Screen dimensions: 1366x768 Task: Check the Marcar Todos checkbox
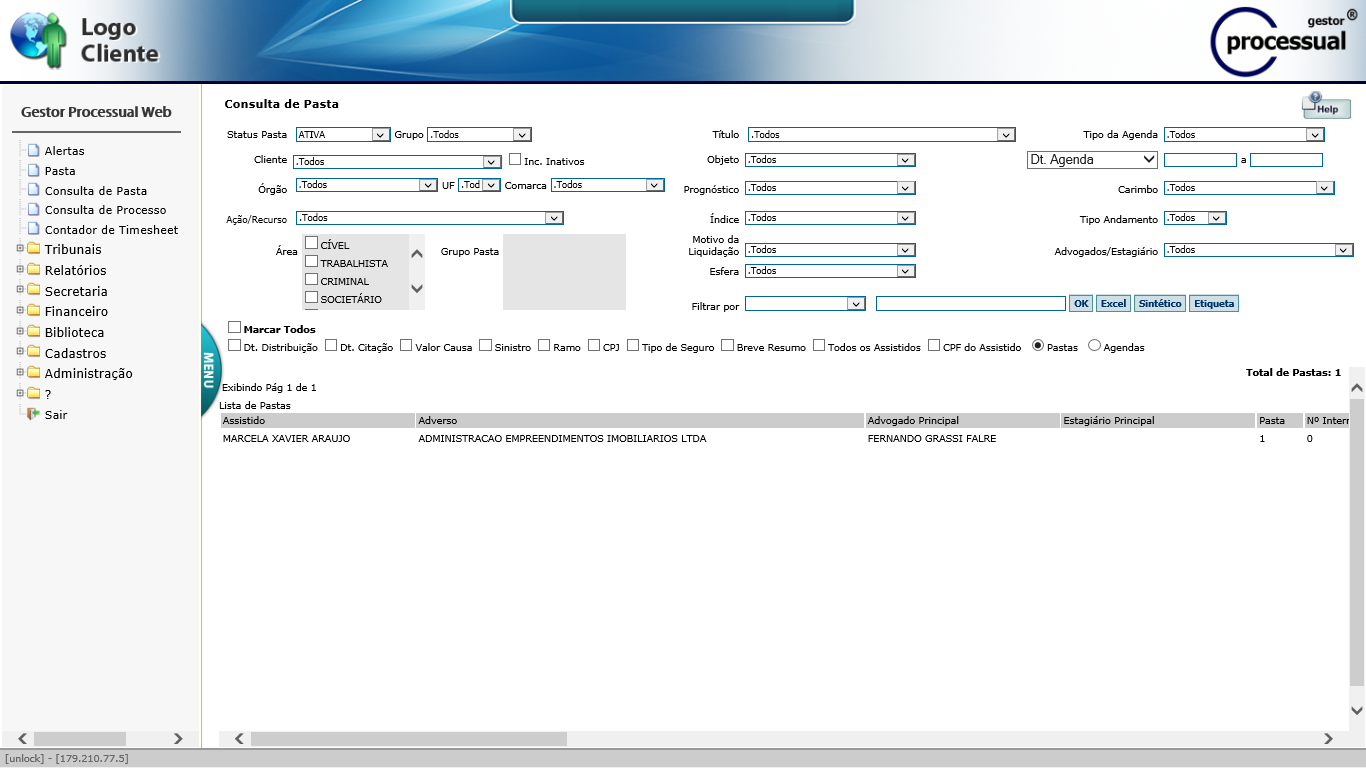coord(234,327)
